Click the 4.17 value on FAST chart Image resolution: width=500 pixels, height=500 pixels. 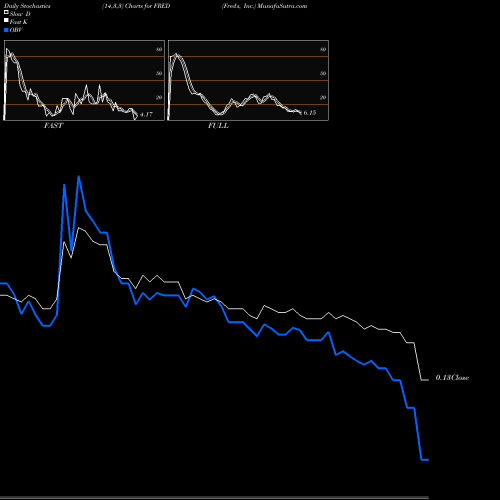pos(146,114)
